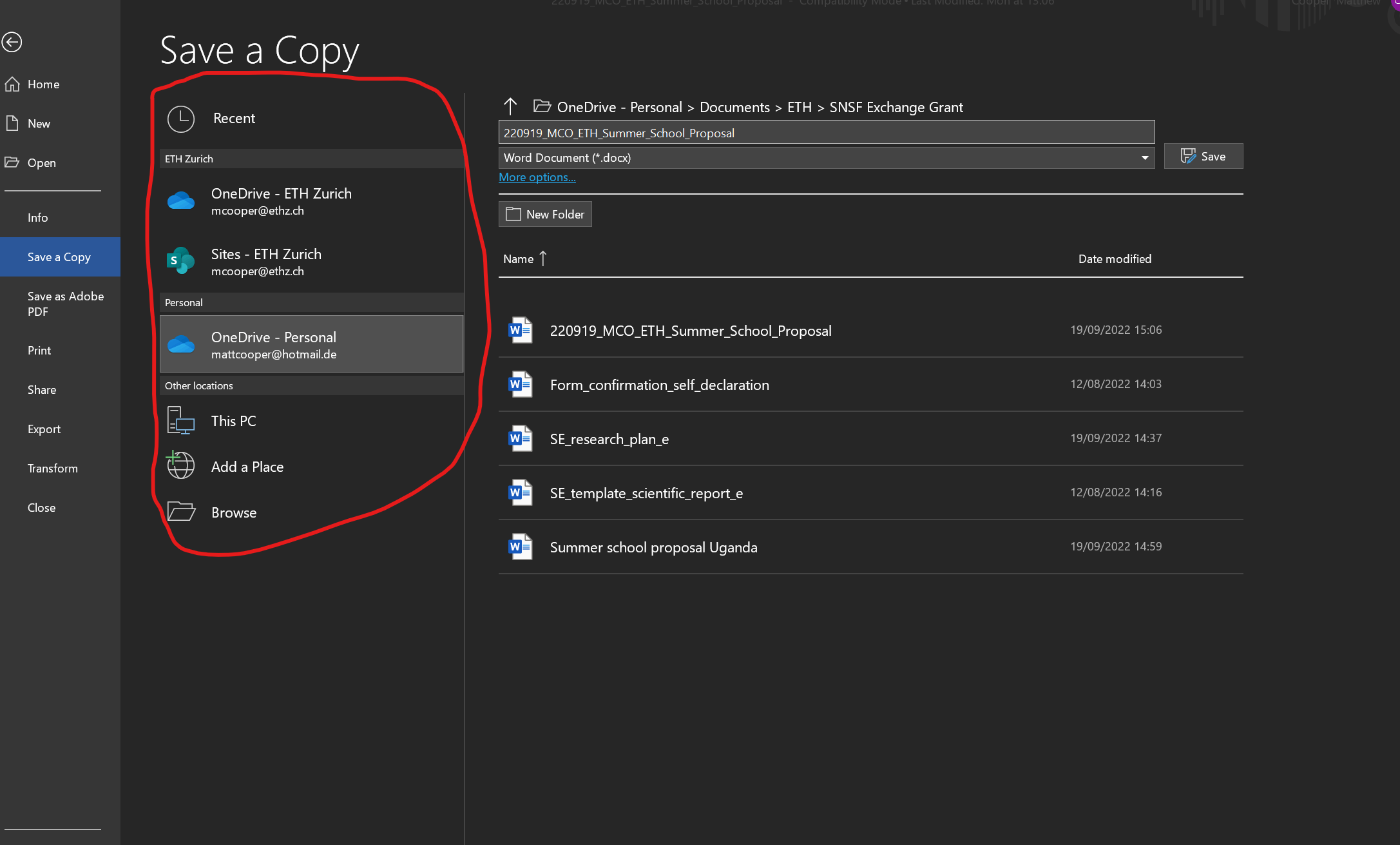1400x845 pixels.
Task: Select the Recent clock icon
Action: pos(181,119)
